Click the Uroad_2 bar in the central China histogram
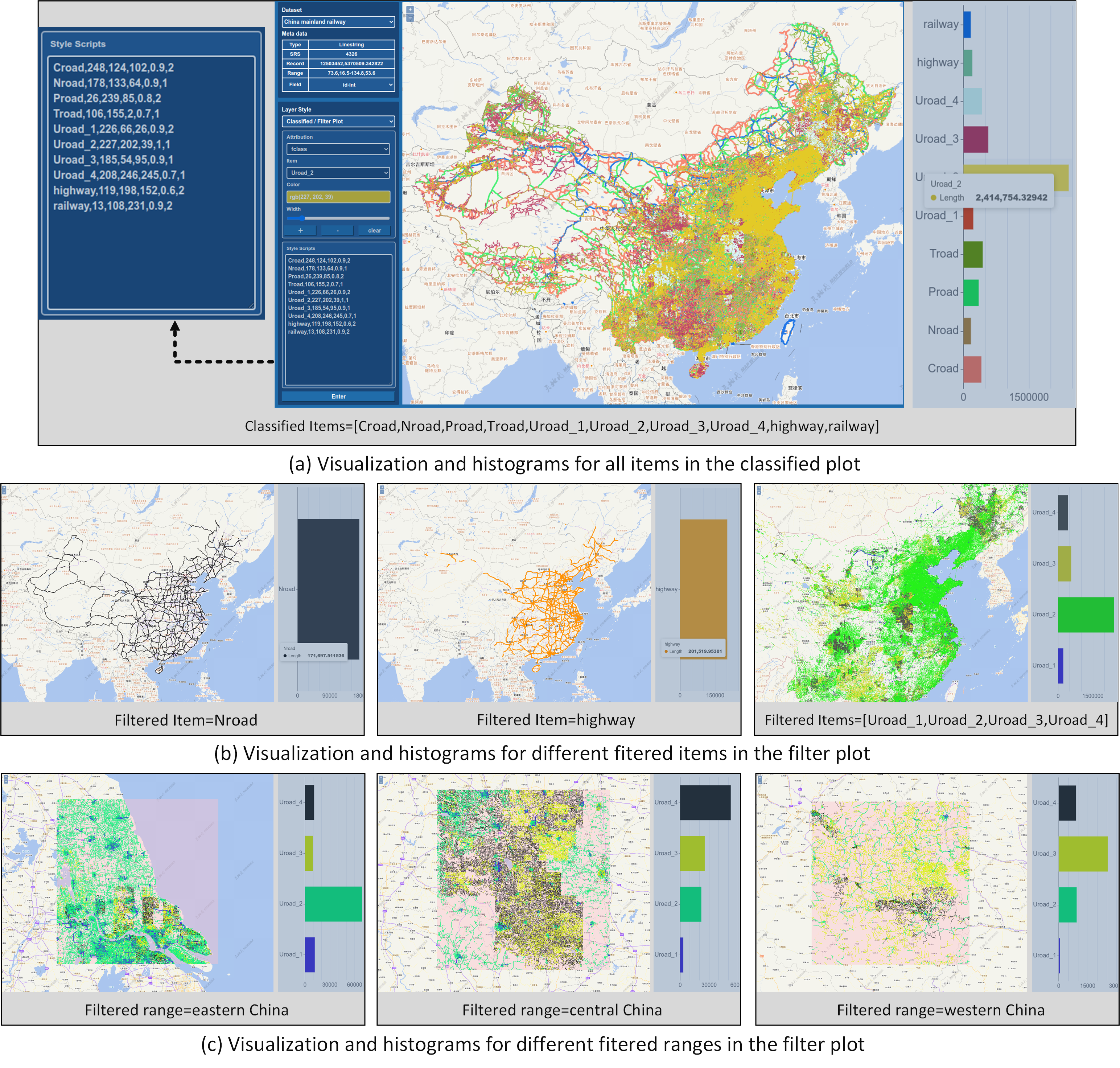 coord(690,904)
